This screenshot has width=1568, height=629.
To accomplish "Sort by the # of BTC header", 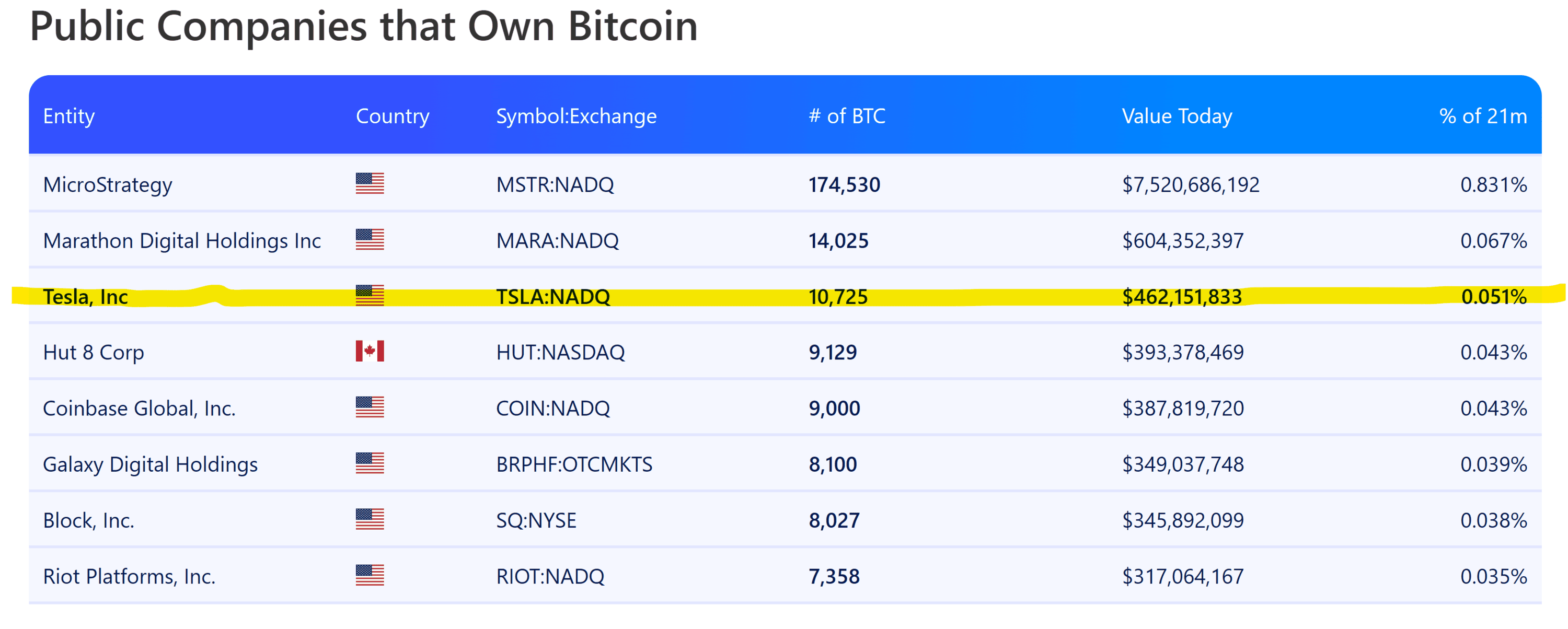I will click(846, 115).
